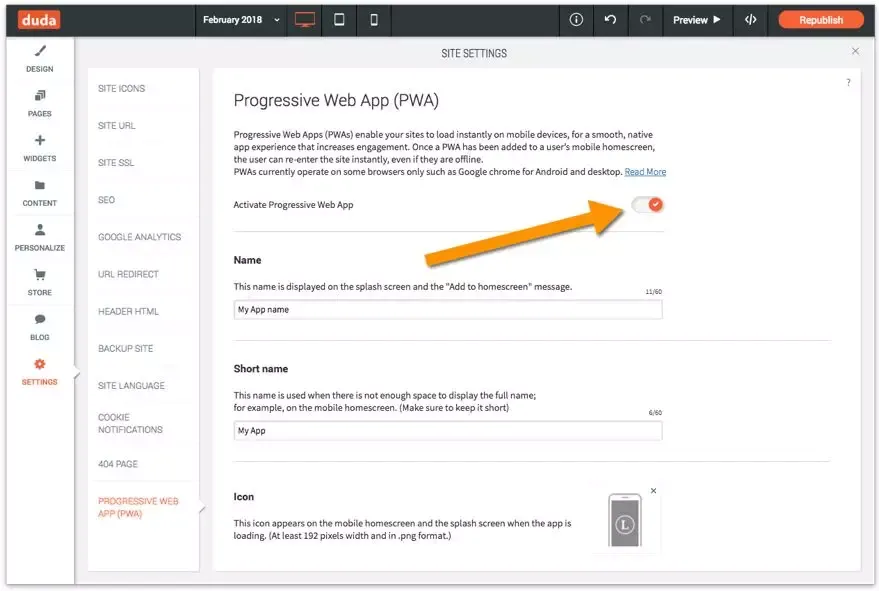Open the info icon in top bar
The image size is (879, 591).
576,20
